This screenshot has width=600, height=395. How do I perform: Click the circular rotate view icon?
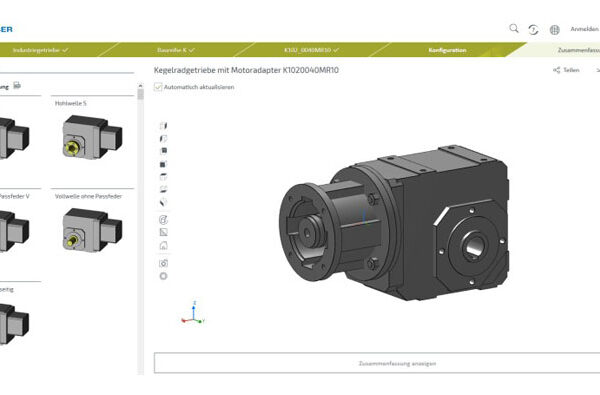[x=163, y=220]
